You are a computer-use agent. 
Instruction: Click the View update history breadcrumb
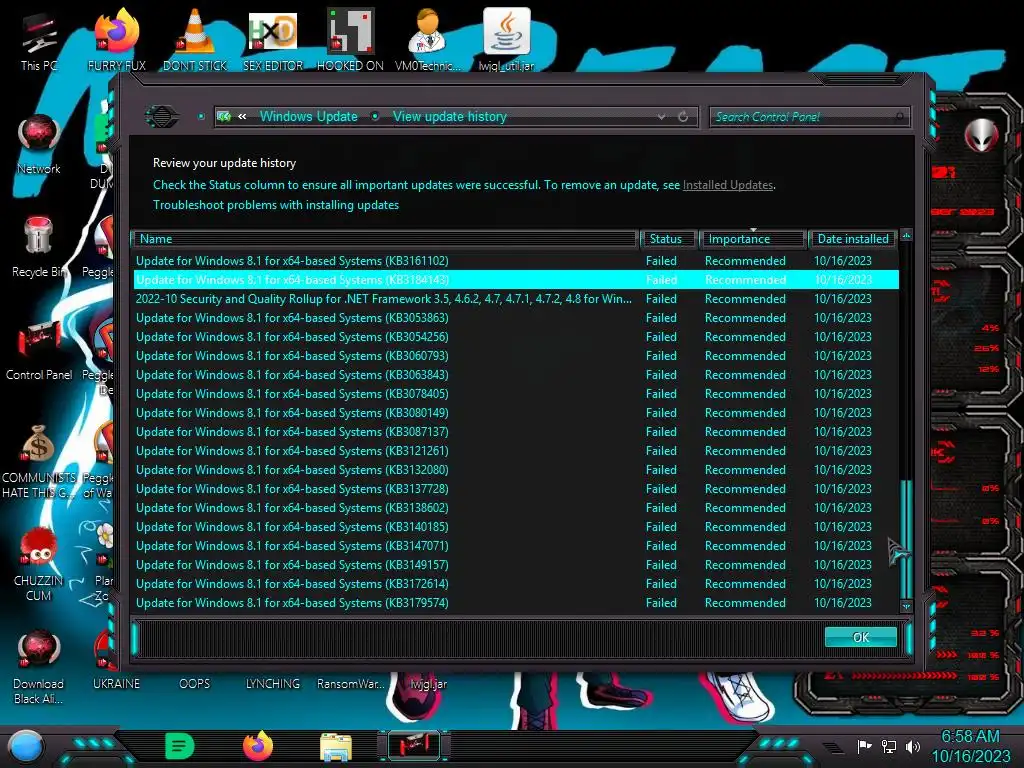tap(450, 117)
